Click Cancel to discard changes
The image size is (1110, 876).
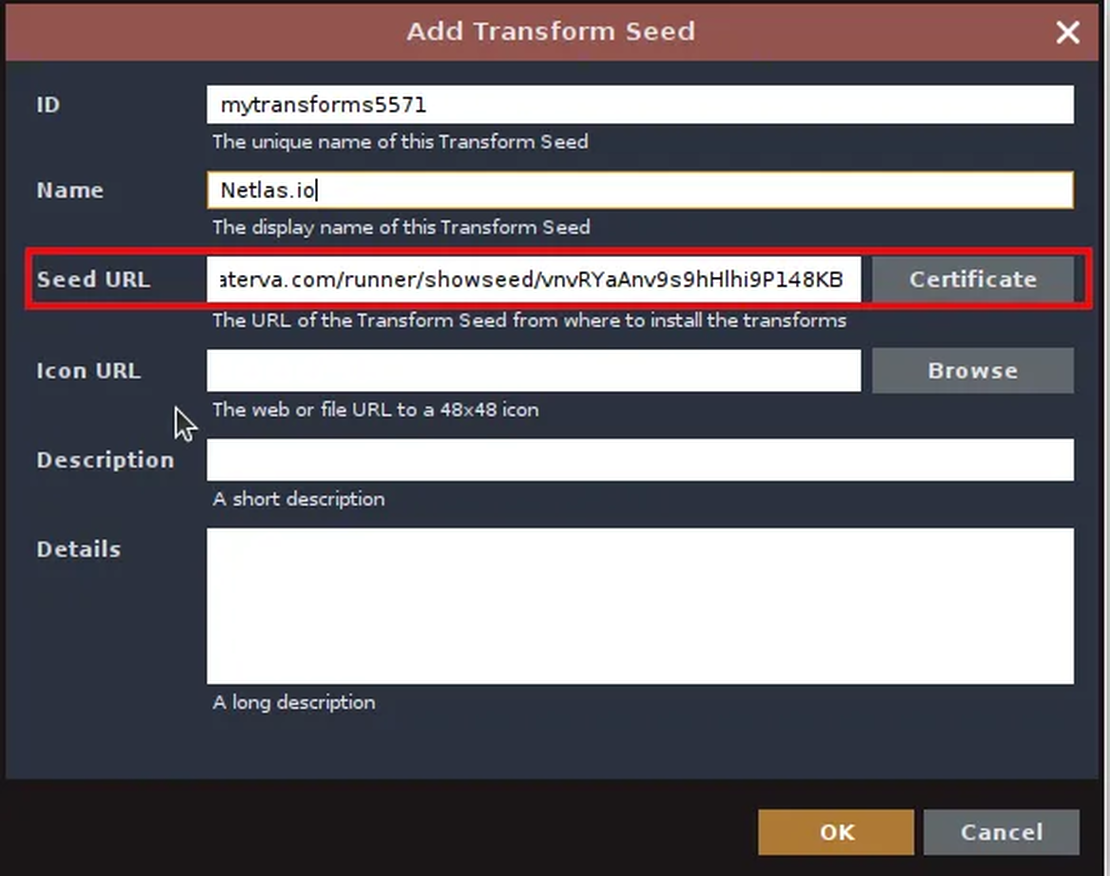[x=1001, y=832]
